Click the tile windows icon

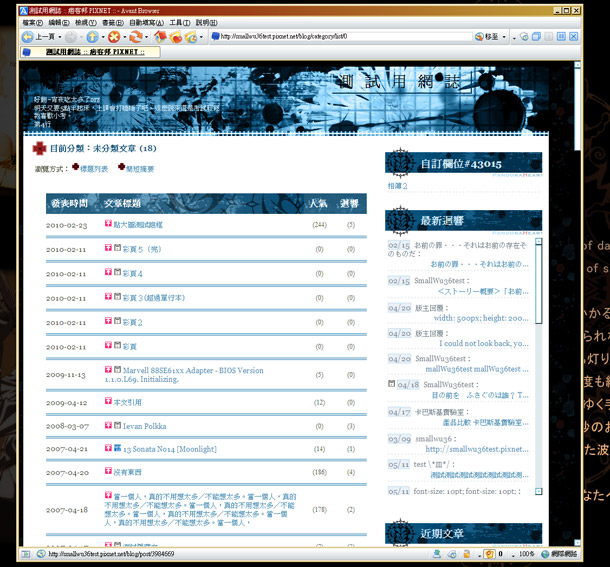click(x=561, y=37)
